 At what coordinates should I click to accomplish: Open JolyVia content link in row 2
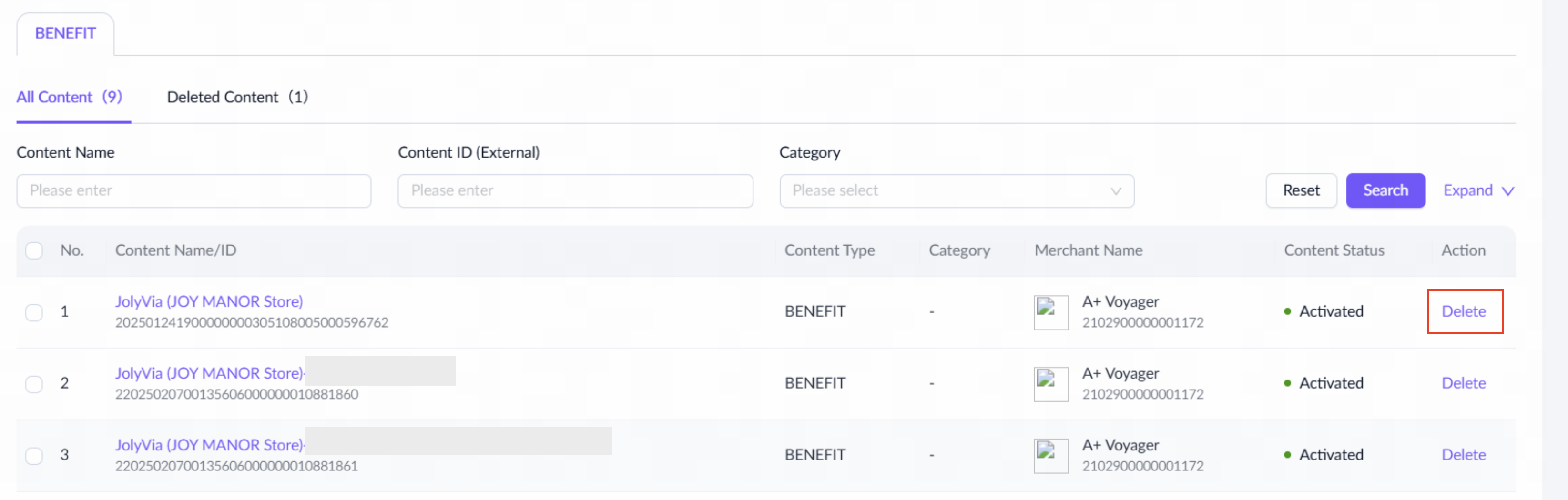209,373
